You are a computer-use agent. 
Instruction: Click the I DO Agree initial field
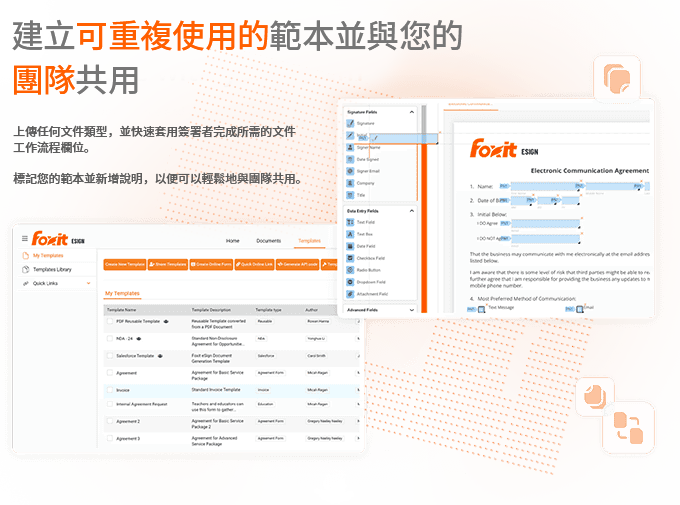click(x=546, y=224)
